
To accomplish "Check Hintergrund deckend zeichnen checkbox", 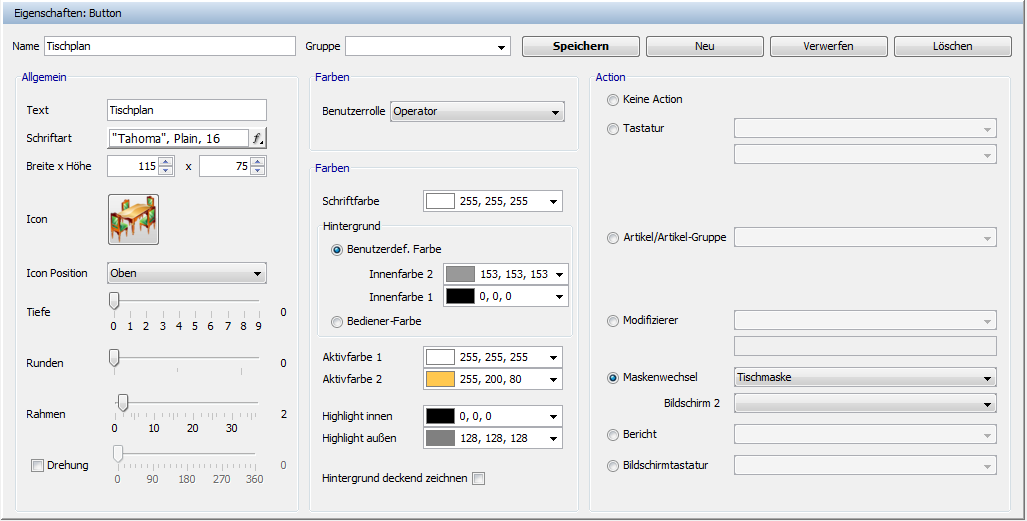I will 478,479.
